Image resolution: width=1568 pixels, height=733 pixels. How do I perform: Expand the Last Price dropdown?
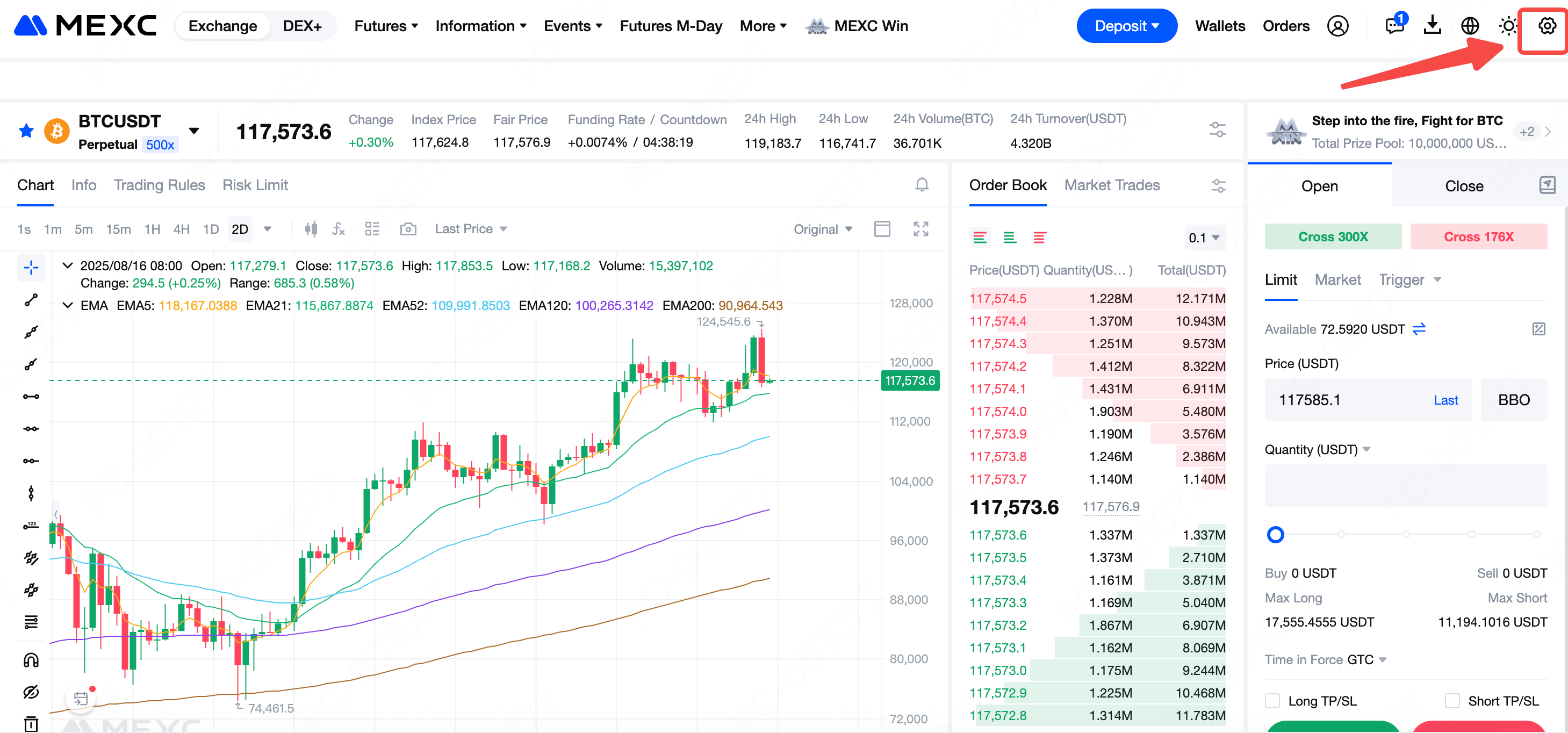pos(471,229)
